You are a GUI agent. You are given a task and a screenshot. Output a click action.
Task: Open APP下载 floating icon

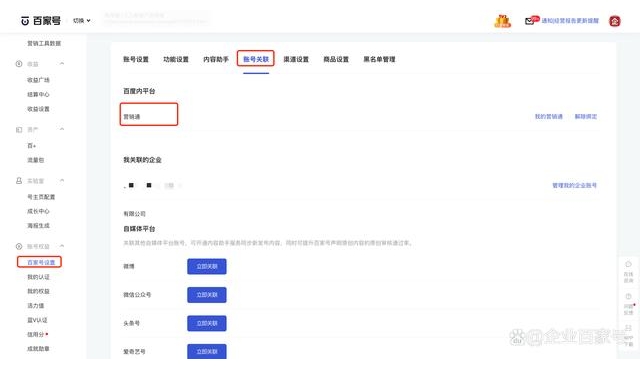coord(628,336)
